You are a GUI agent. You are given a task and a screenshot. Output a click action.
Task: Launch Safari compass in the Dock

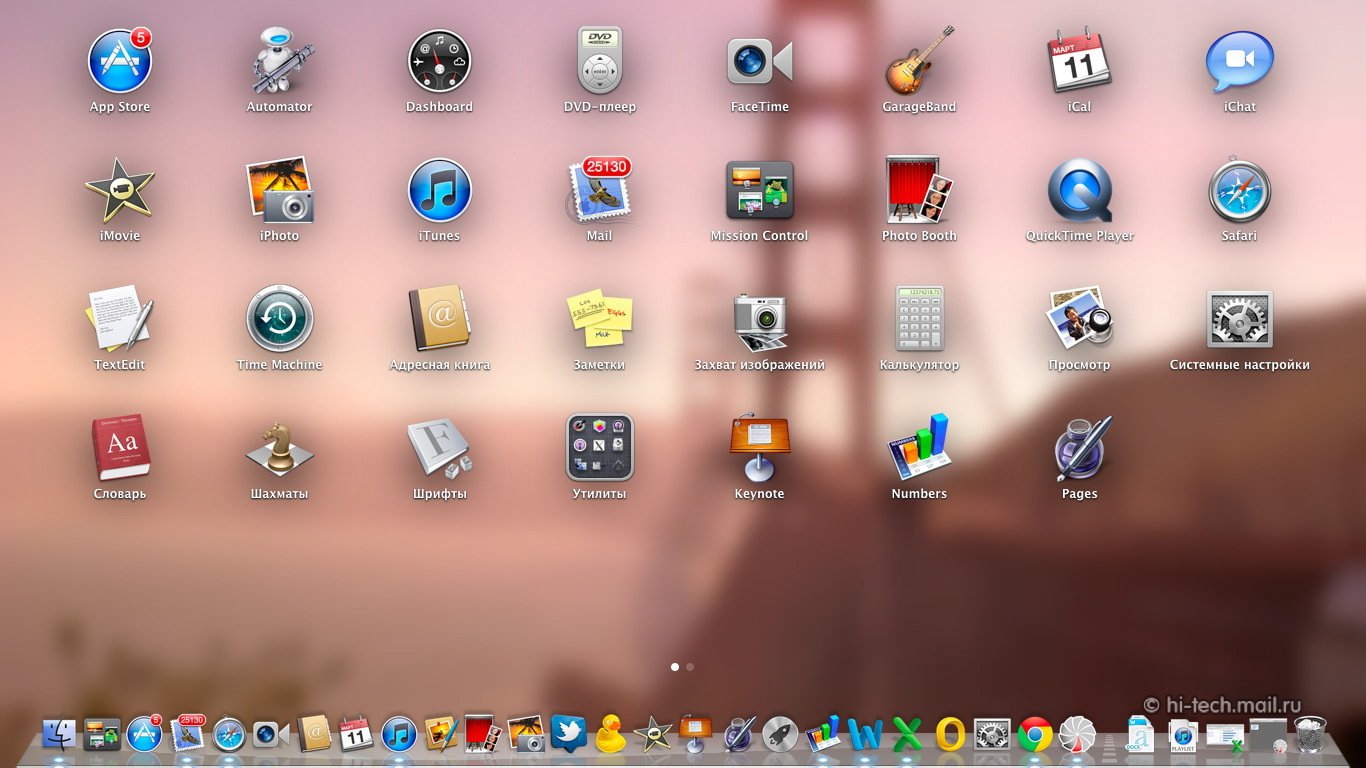pyautogui.click(x=229, y=734)
